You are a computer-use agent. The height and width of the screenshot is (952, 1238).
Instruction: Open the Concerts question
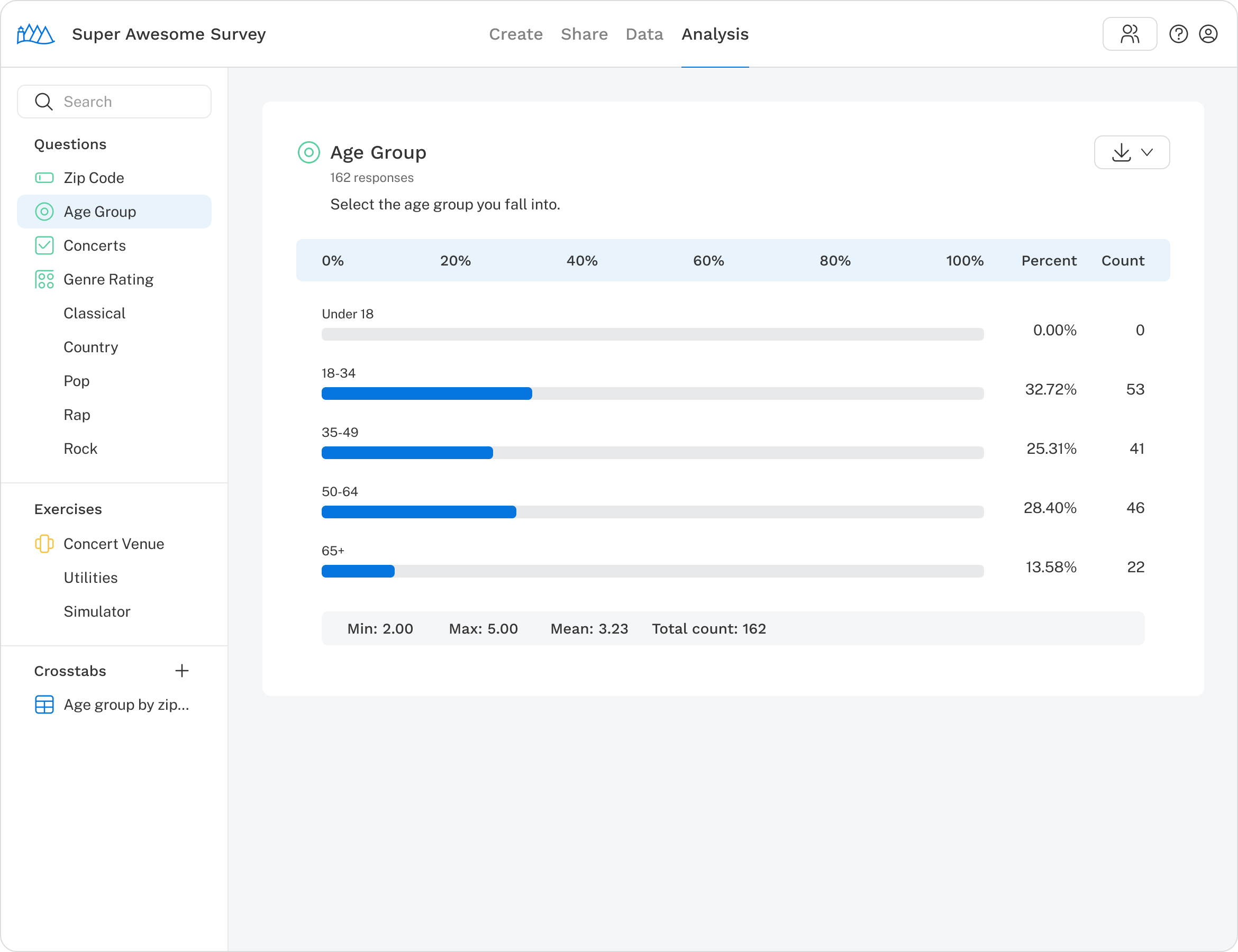pyautogui.click(x=114, y=245)
